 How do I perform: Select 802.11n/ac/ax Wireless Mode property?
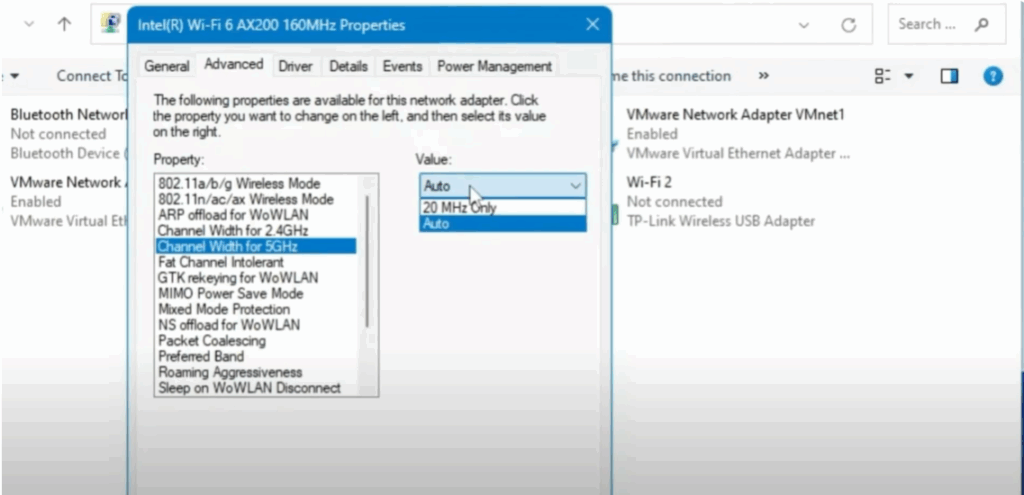coord(255,199)
